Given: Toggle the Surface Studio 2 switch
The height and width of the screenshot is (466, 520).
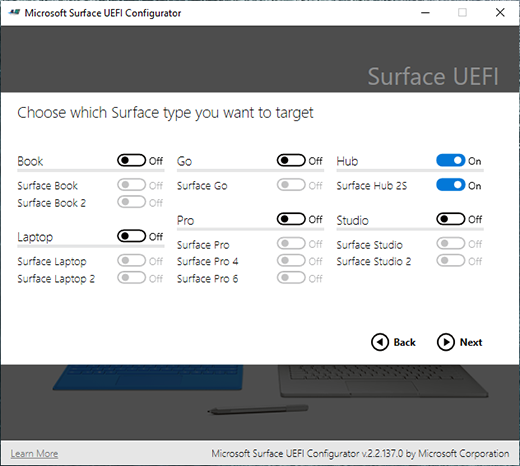Looking at the screenshot, I should click(451, 260).
